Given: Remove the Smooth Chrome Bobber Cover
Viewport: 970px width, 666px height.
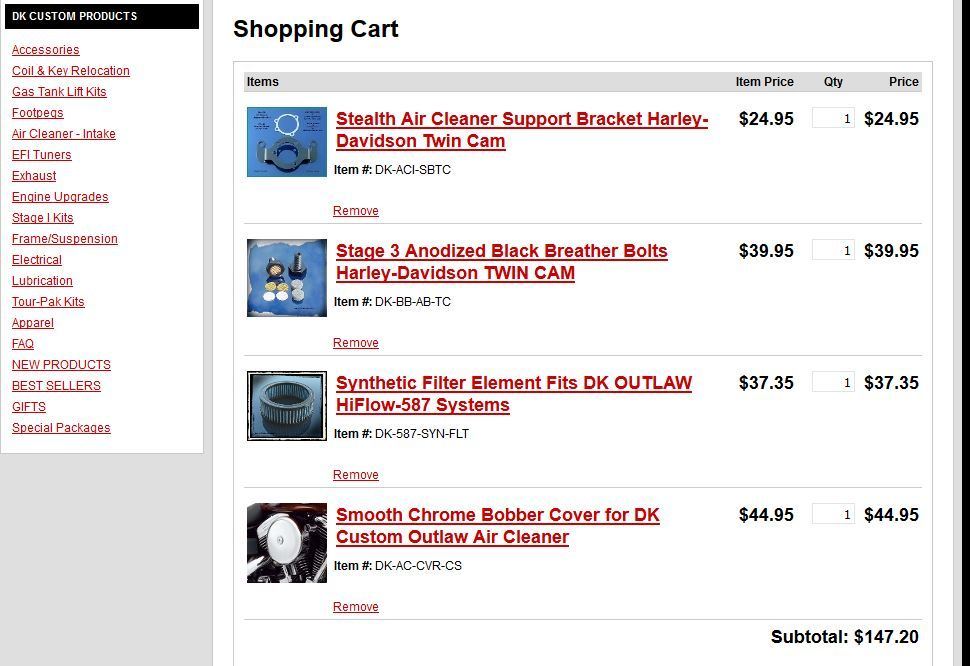Looking at the screenshot, I should 356,607.
